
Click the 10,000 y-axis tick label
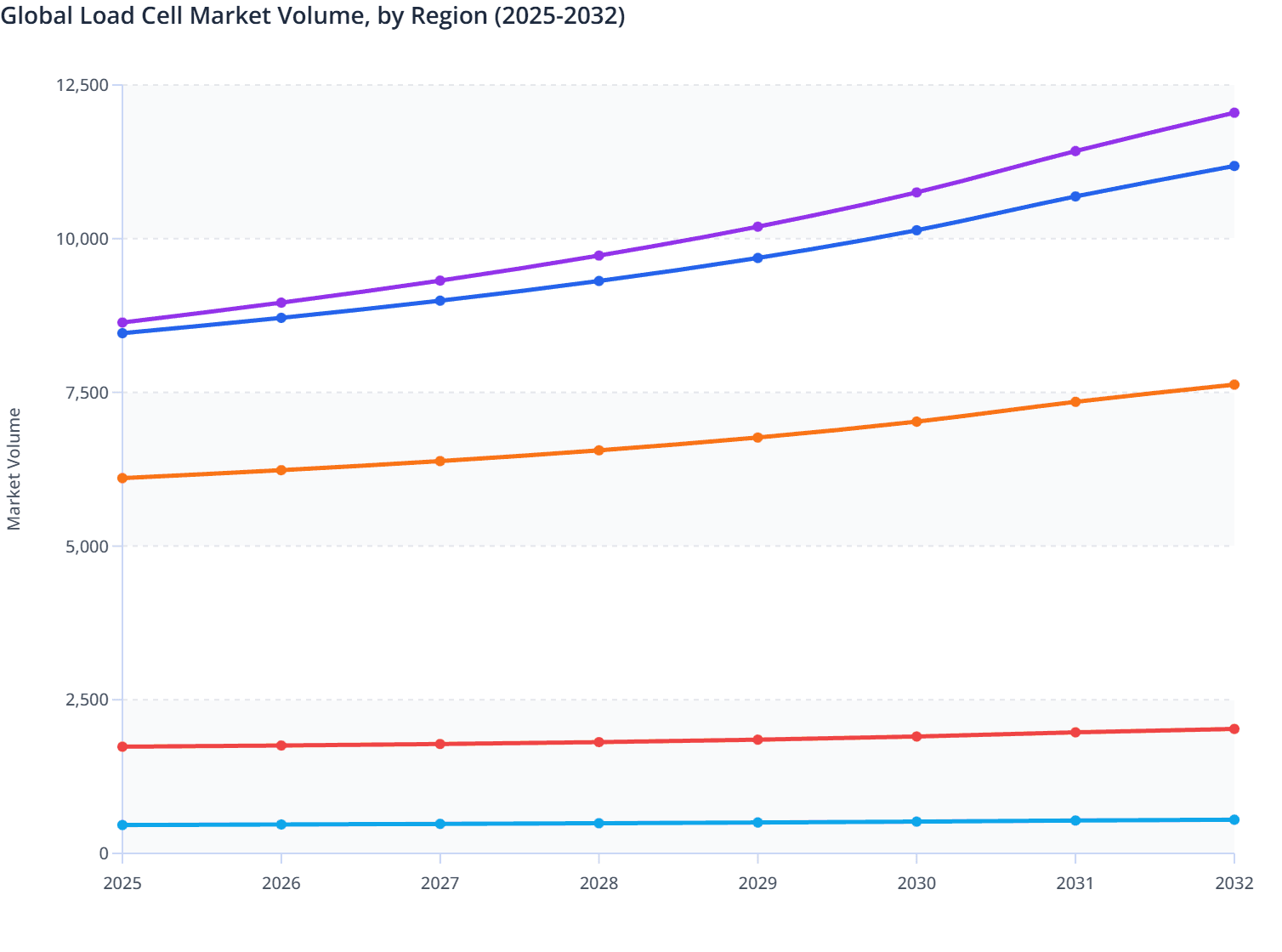pyautogui.click(x=82, y=240)
